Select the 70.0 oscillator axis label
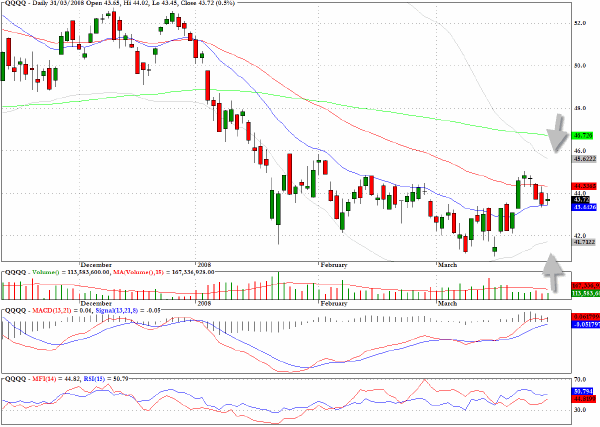Viewport: 600px width, 427px height. tap(580, 380)
